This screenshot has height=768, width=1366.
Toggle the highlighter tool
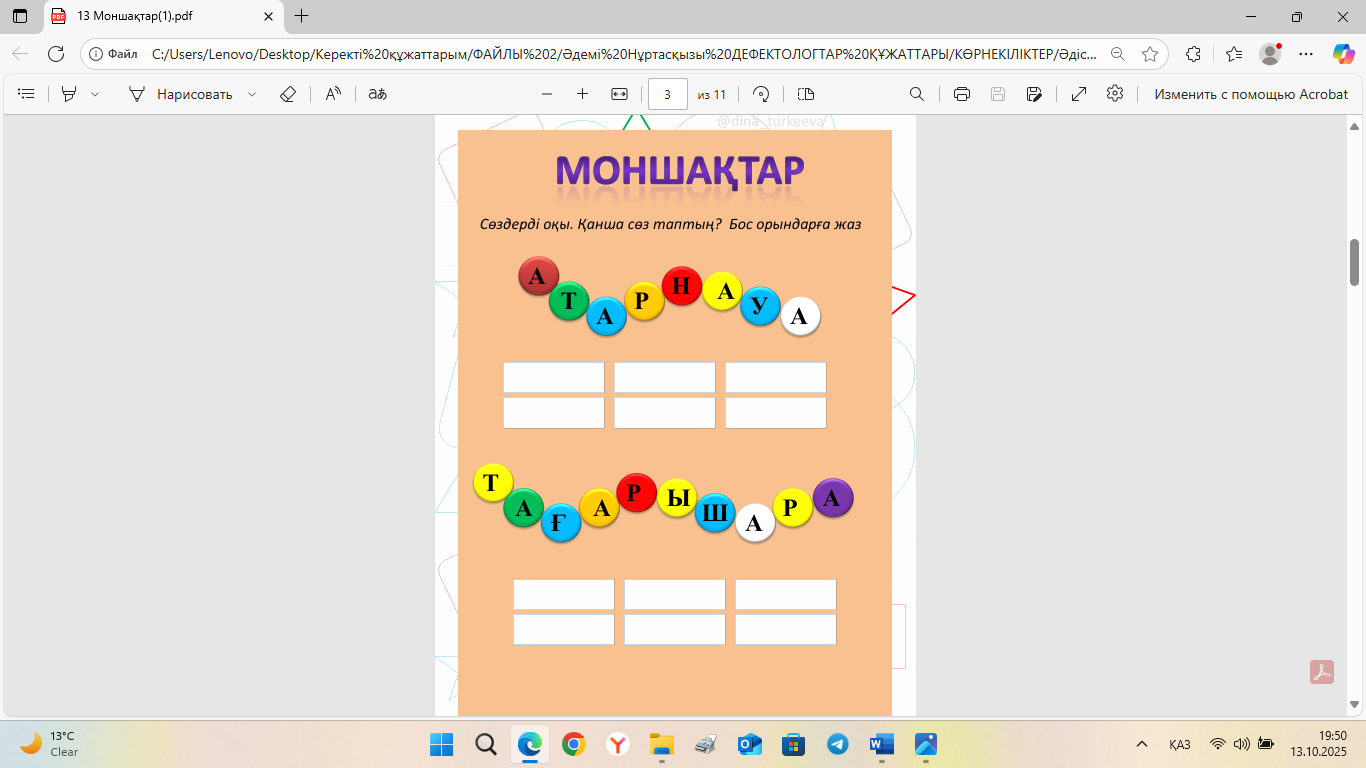click(x=69, y=94)
